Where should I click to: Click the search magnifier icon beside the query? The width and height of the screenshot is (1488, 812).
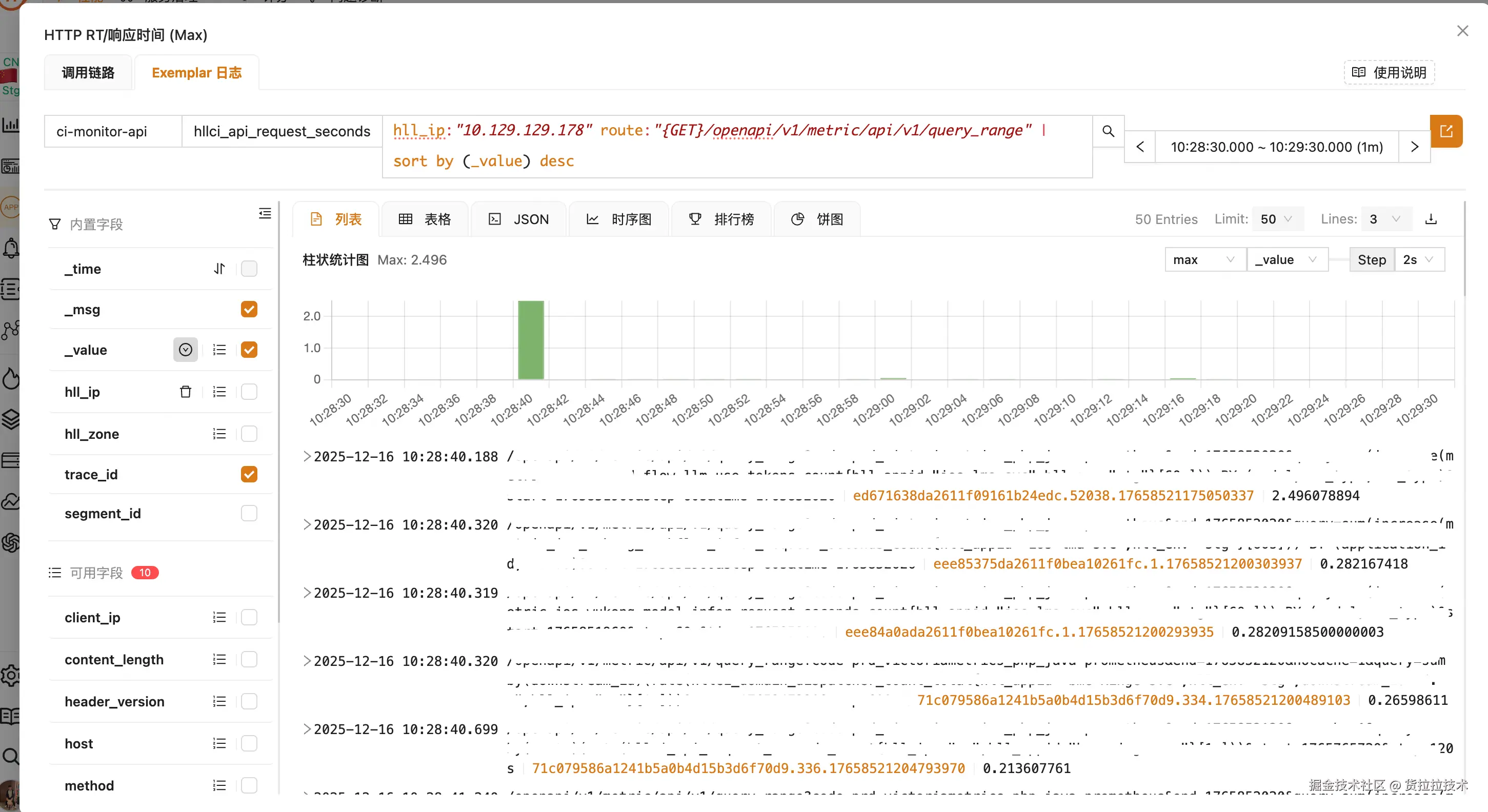click(1108, 131)
